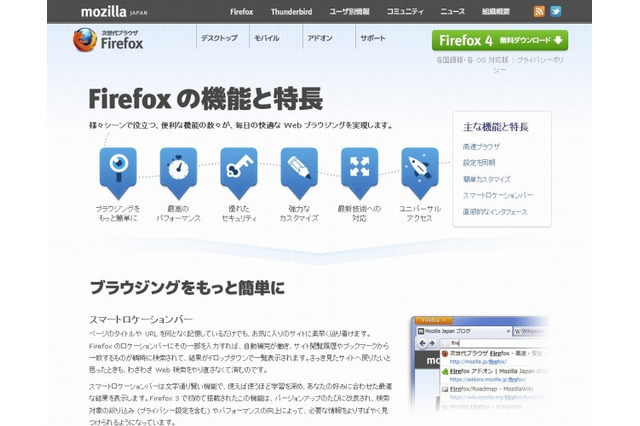Click 最新技術への対応 label
The height and width of the screenshot is (426, 640).
[x=359, y=213]
